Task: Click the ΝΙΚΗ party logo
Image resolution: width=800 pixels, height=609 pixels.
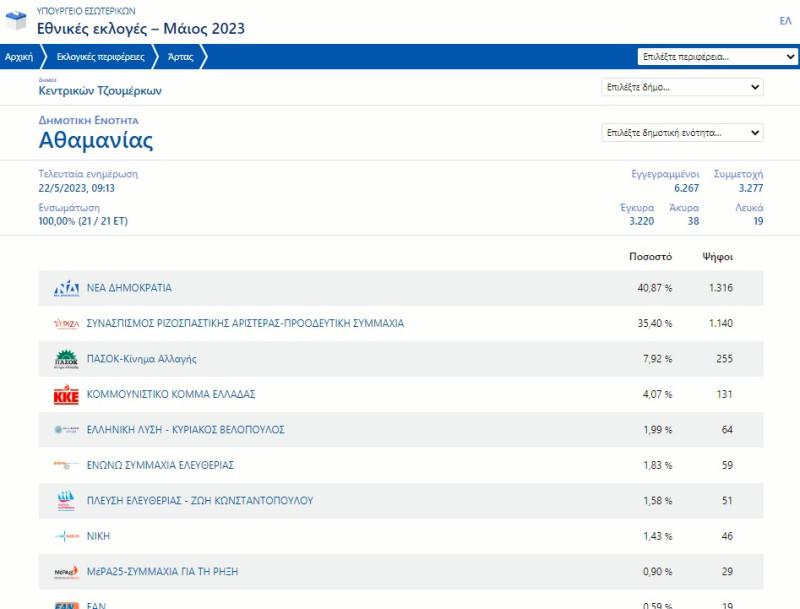Action: click(x=66, y=537)
